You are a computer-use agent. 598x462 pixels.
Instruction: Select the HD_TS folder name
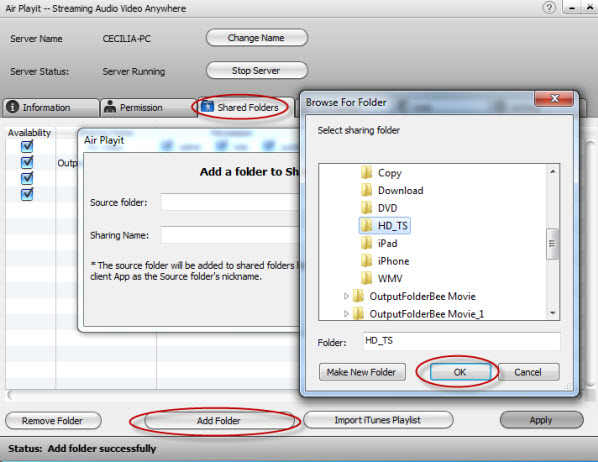(x=392, y=225)
